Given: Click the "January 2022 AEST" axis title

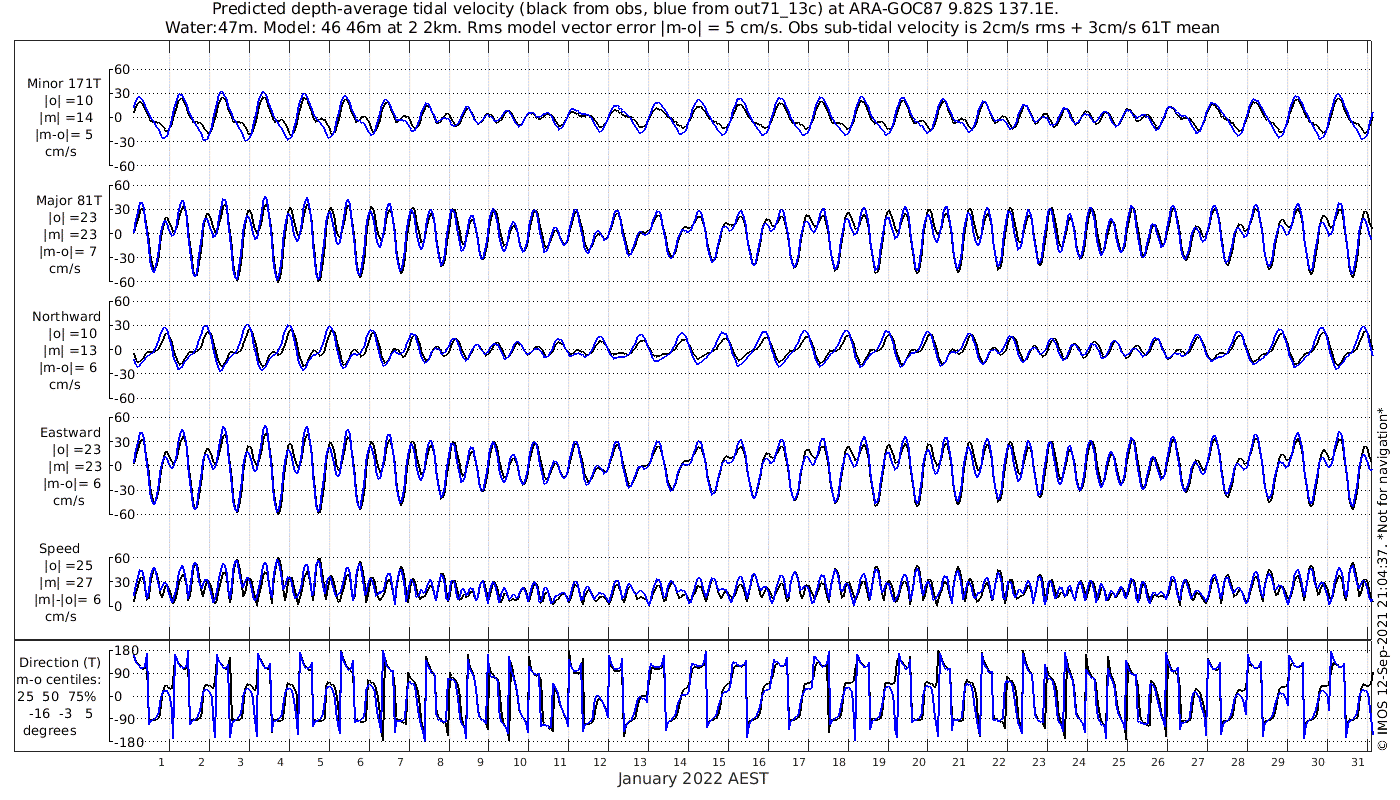Looking at the screenshot, I should pos(693,779).
